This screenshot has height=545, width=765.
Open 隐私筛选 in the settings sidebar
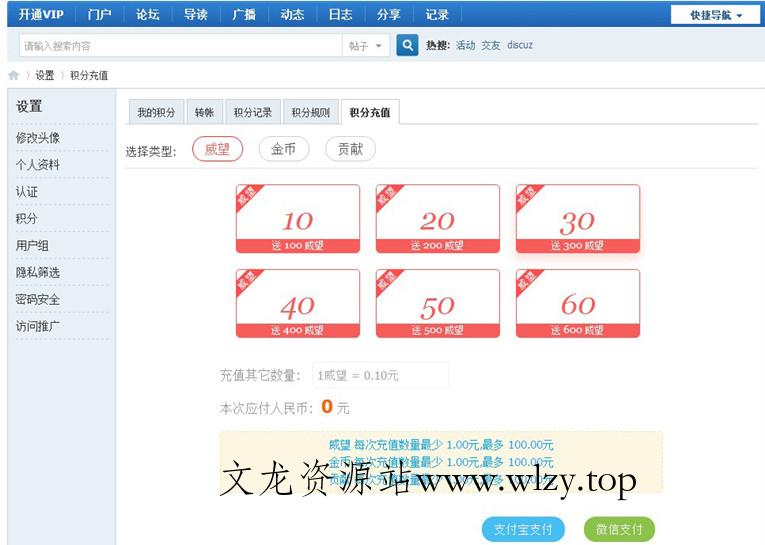38,272
